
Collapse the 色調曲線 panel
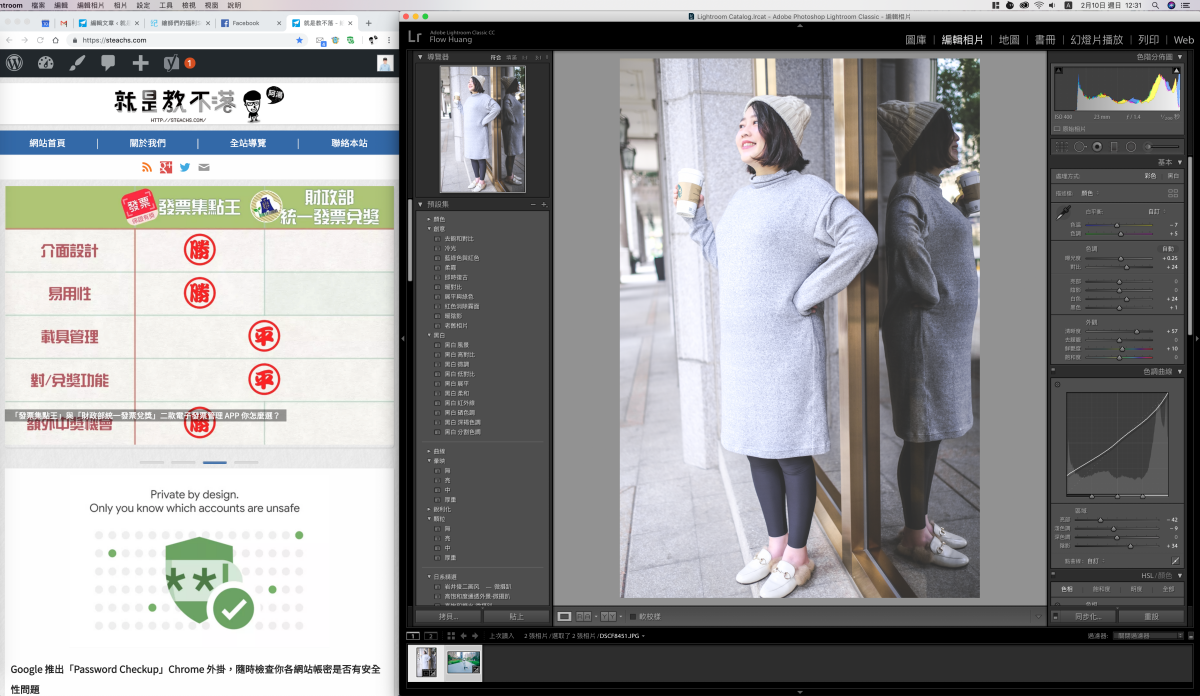[x=1179, y=371]
